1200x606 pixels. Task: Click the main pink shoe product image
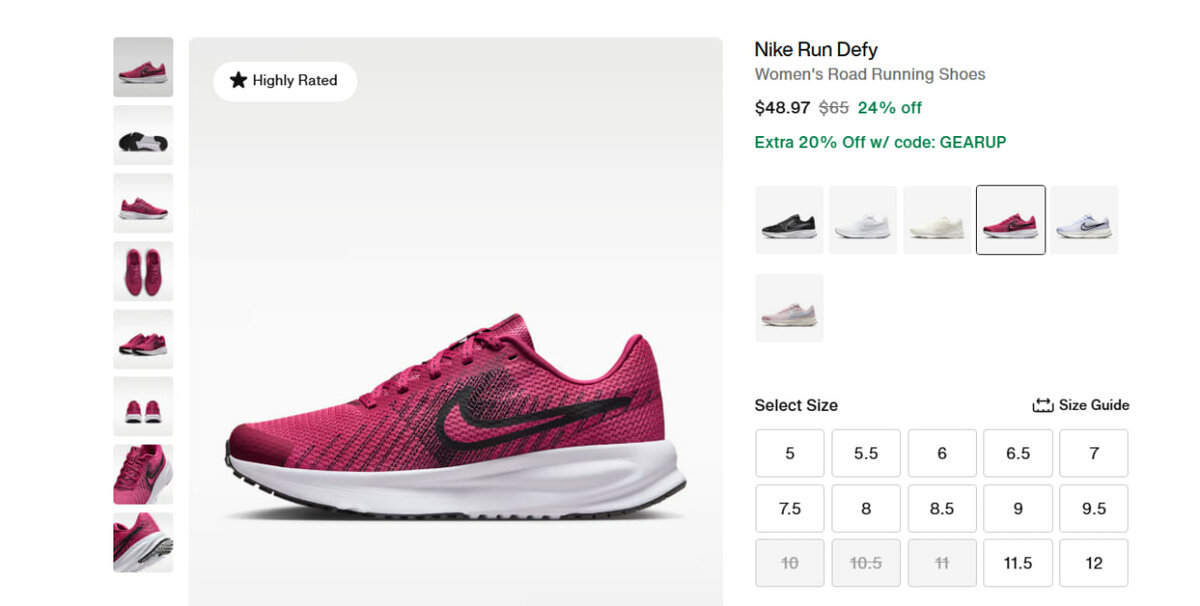point(455,420)
